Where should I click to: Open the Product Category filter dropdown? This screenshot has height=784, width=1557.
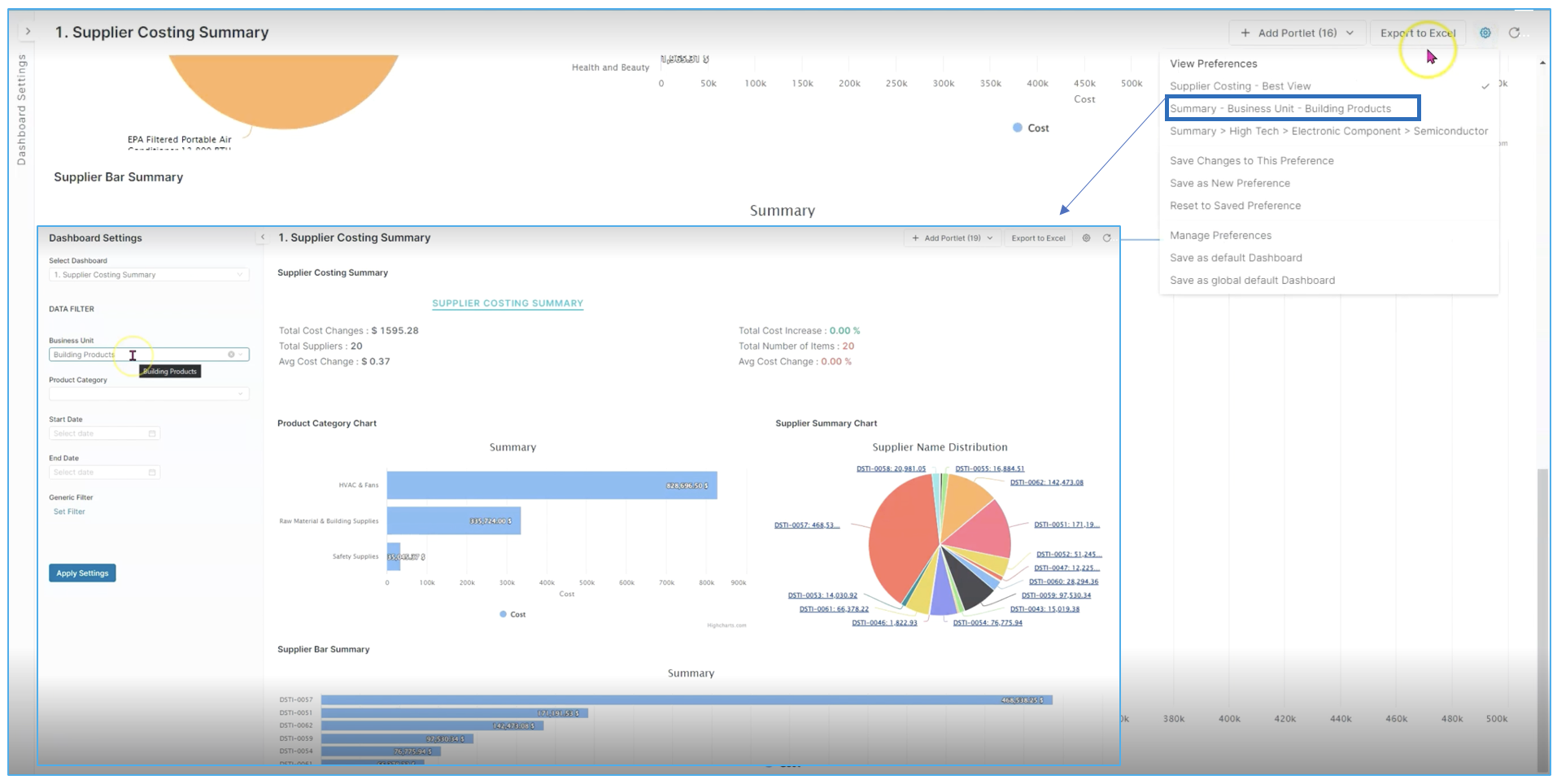click(x=149, y=394)
